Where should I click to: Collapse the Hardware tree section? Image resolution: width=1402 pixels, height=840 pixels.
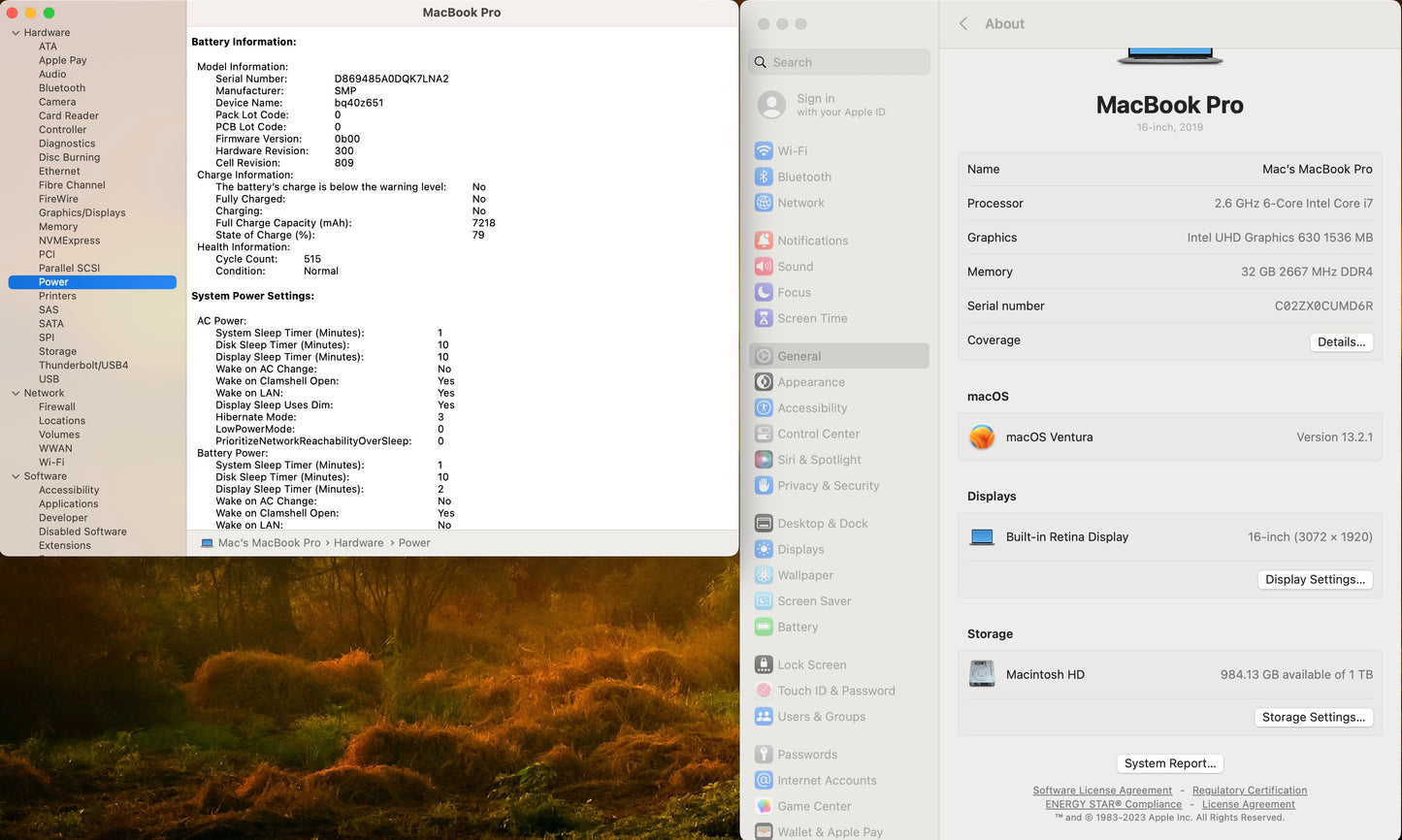(x=16, y=33)
